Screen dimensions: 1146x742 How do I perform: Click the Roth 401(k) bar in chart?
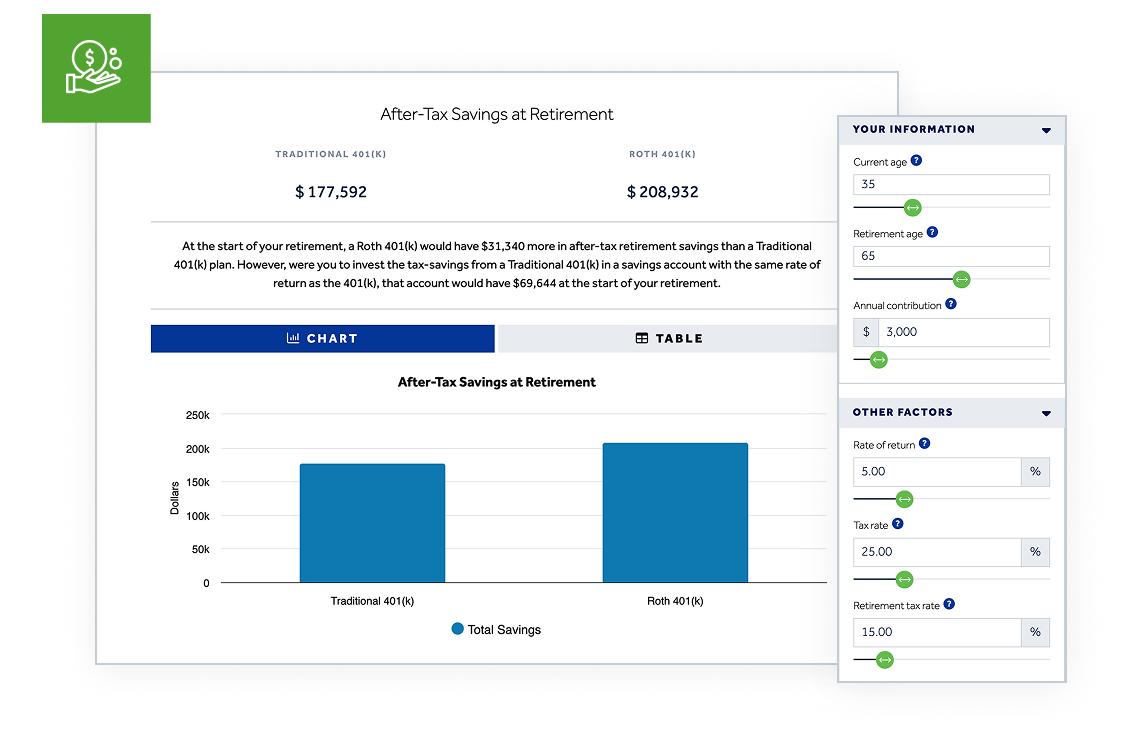[675, 512]
